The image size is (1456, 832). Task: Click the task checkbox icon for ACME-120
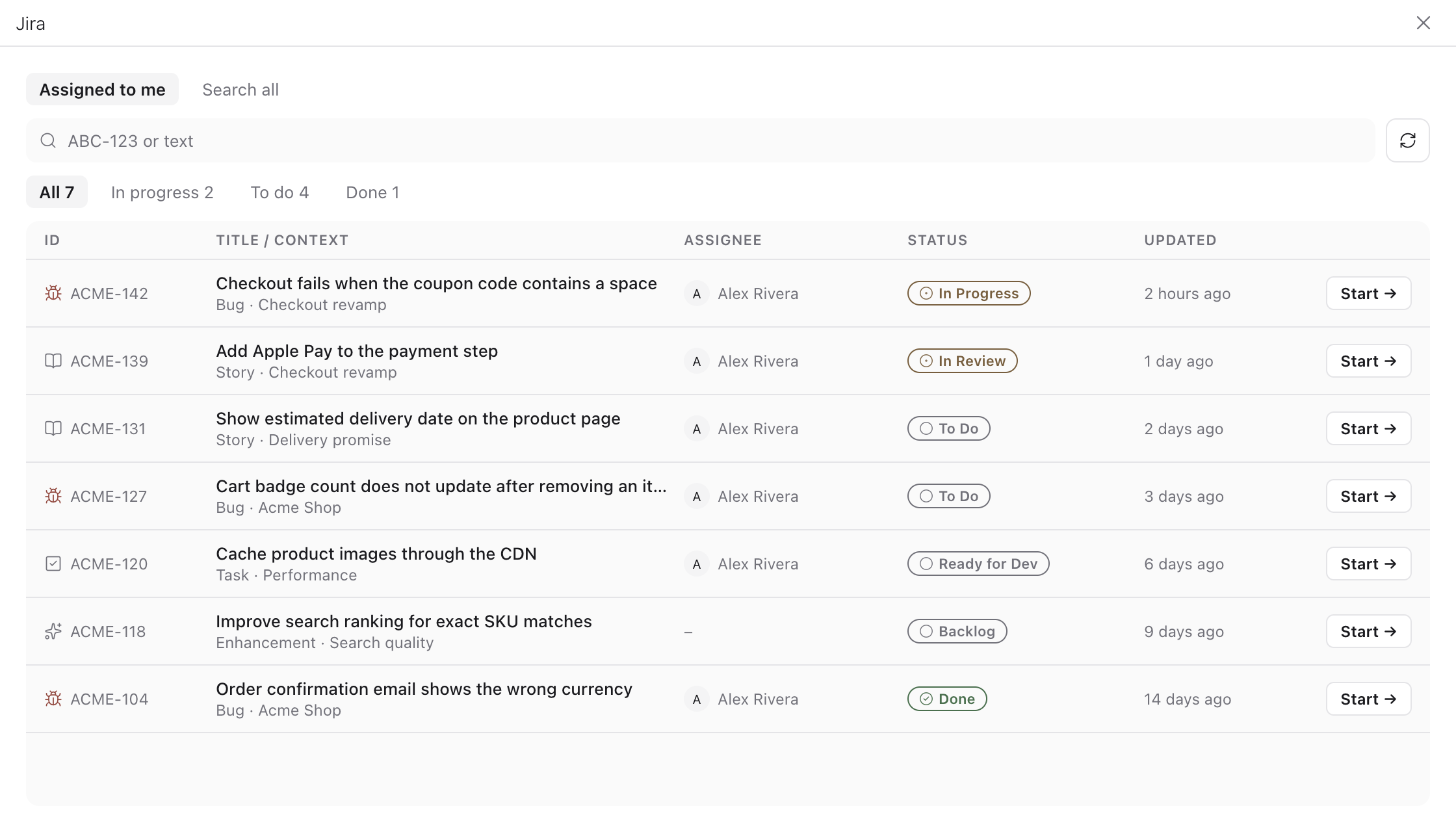(x=53, y=564)
